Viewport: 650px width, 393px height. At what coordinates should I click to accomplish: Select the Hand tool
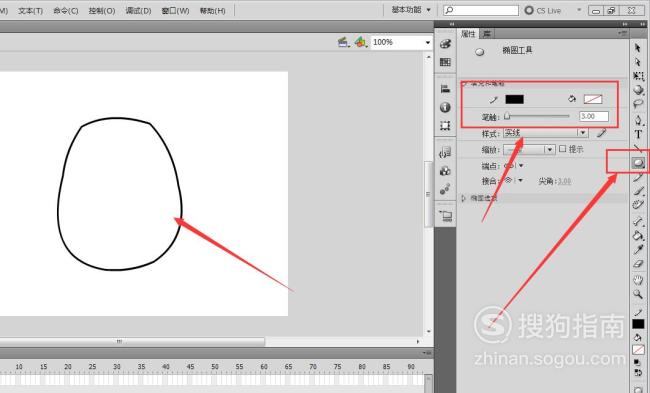coord(638,280)
